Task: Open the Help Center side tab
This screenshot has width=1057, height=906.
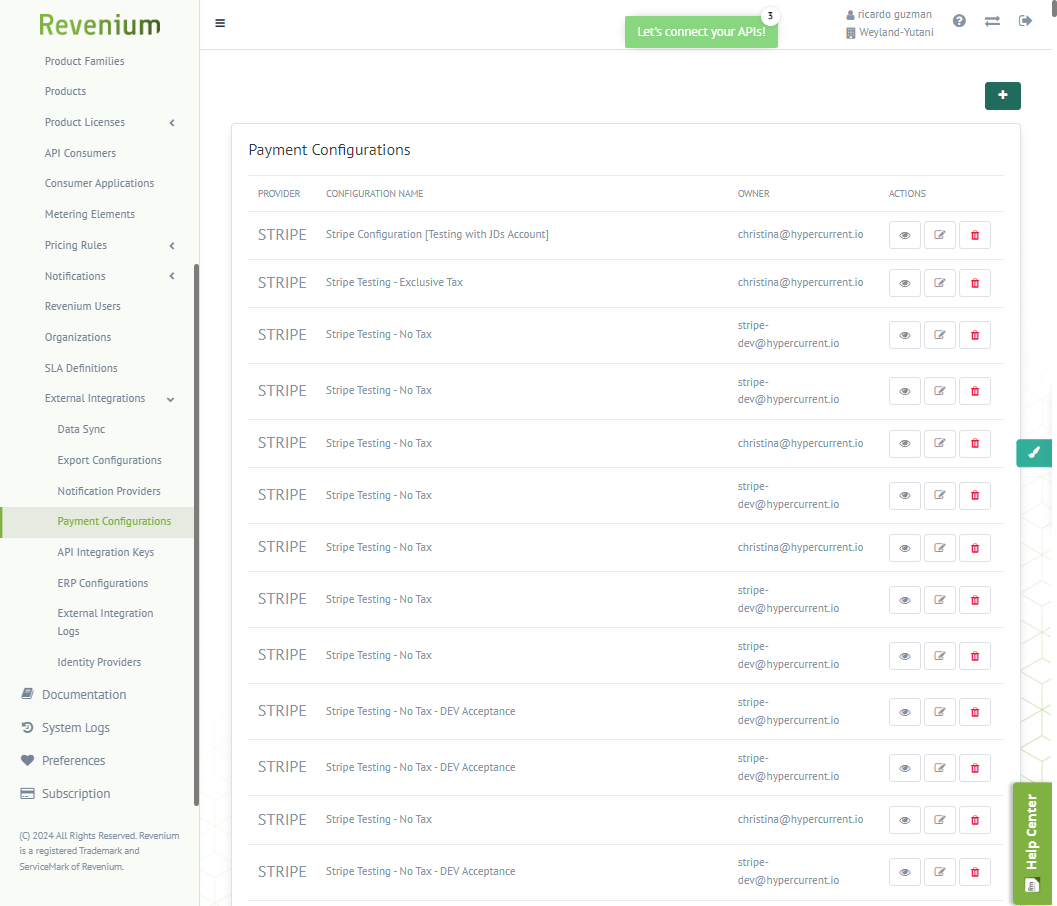Action: click(1033, 844)
